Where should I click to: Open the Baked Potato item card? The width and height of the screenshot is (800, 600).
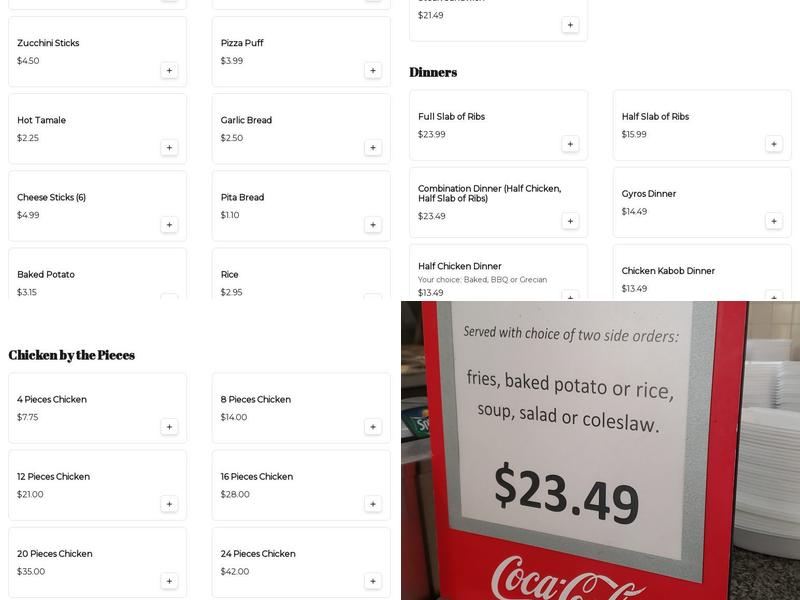point(80,277)
